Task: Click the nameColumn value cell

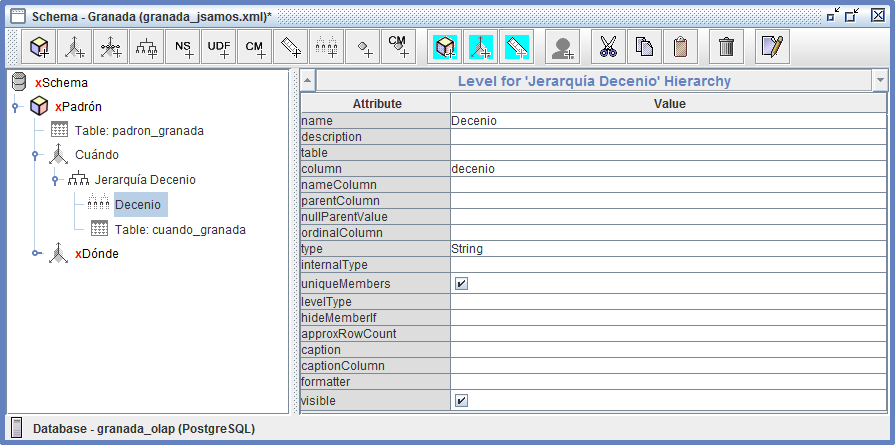Action: (668, 185)
